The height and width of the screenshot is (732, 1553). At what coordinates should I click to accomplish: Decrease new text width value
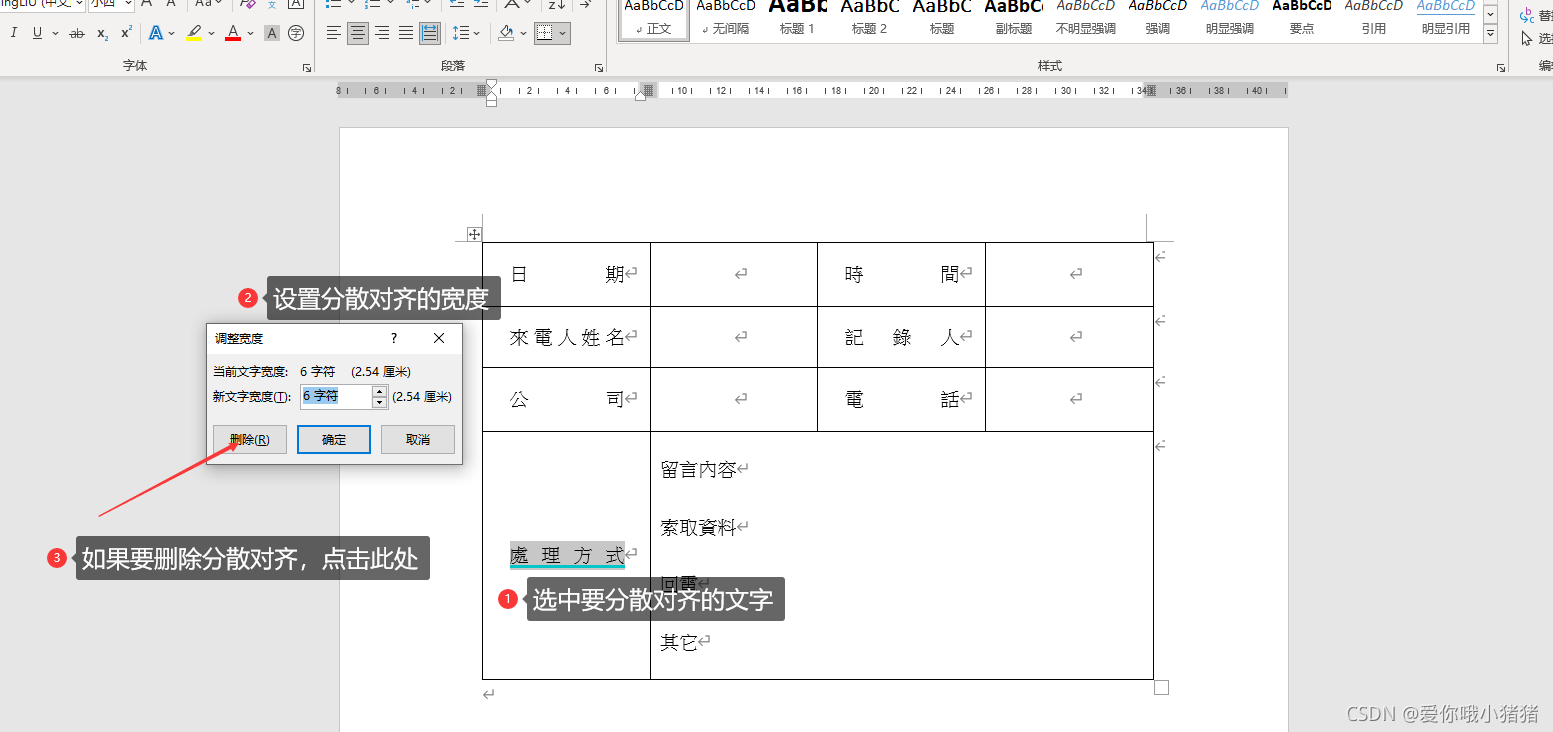point(380,402)
